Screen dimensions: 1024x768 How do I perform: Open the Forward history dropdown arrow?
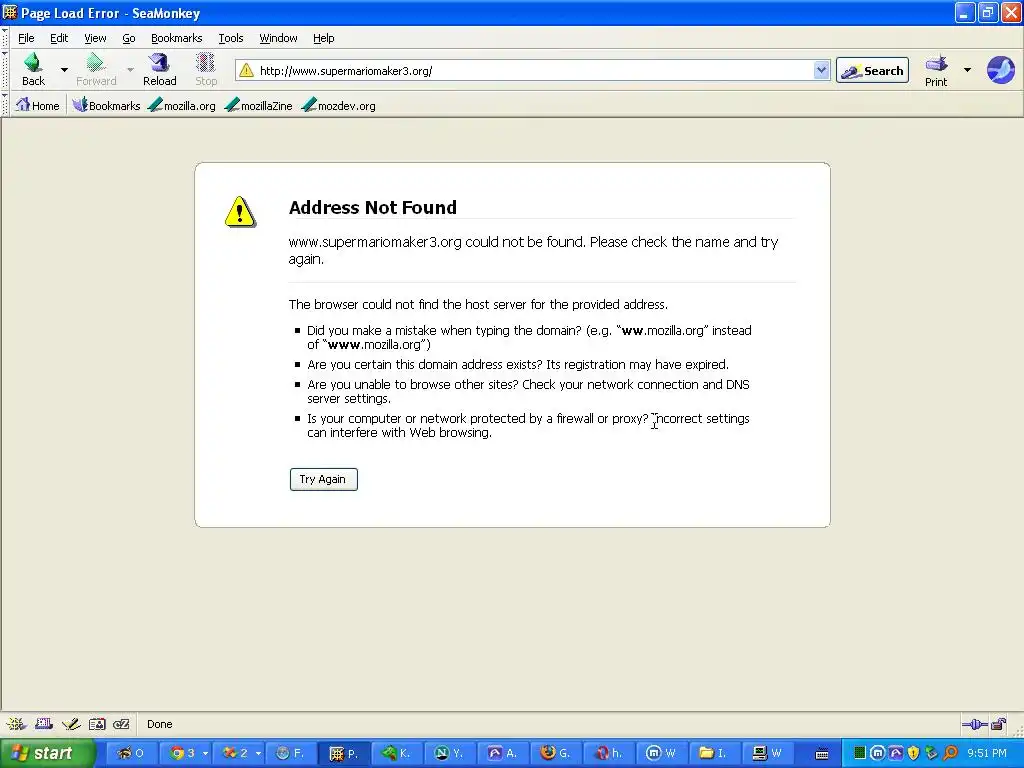[130, 70]
